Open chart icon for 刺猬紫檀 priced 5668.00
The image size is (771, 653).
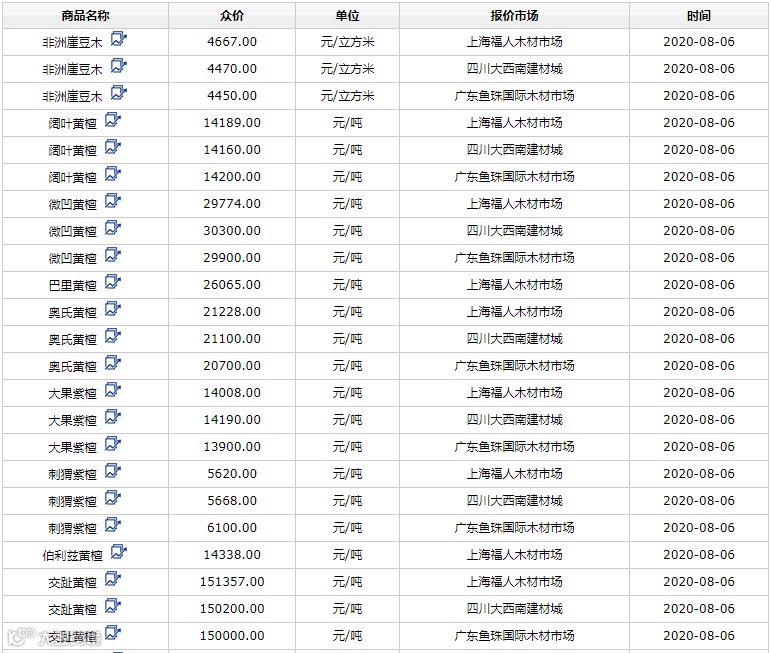point(113,499)
